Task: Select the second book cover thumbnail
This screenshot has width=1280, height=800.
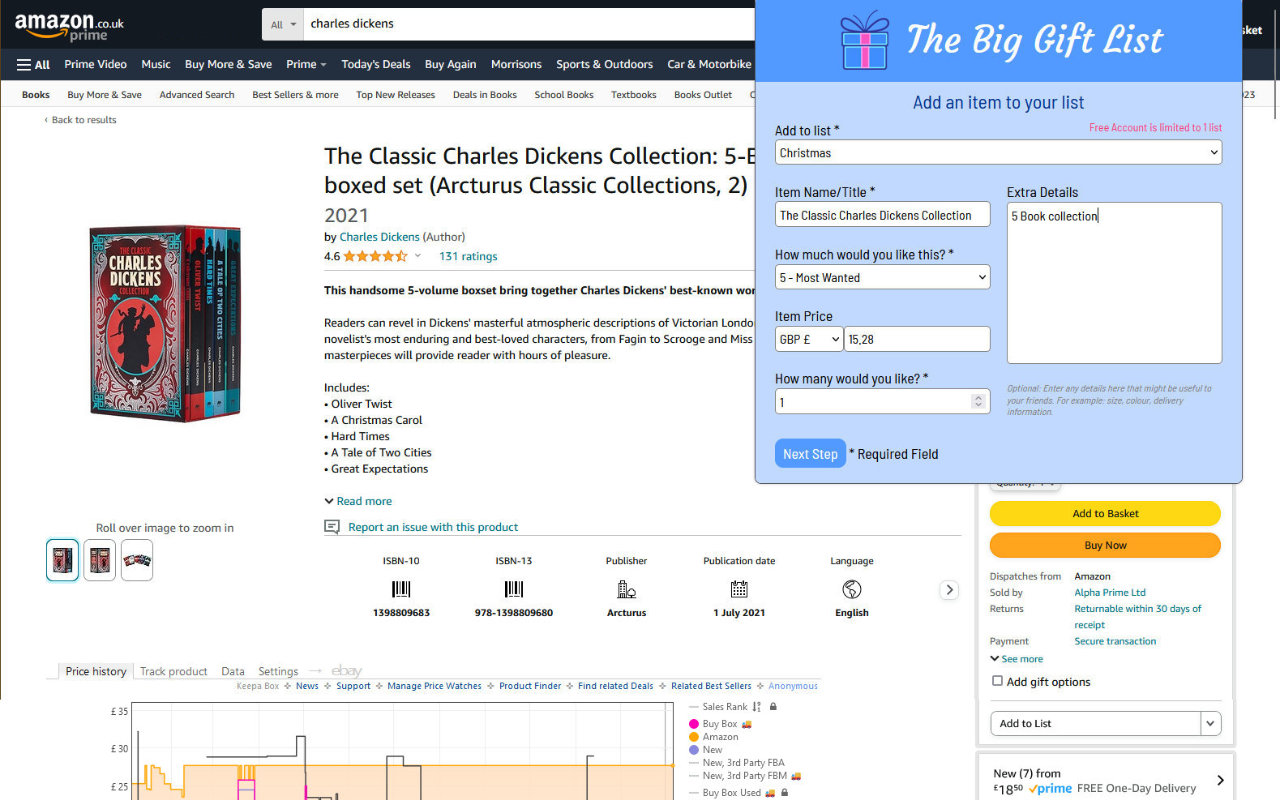Action: tap(99, 560)
